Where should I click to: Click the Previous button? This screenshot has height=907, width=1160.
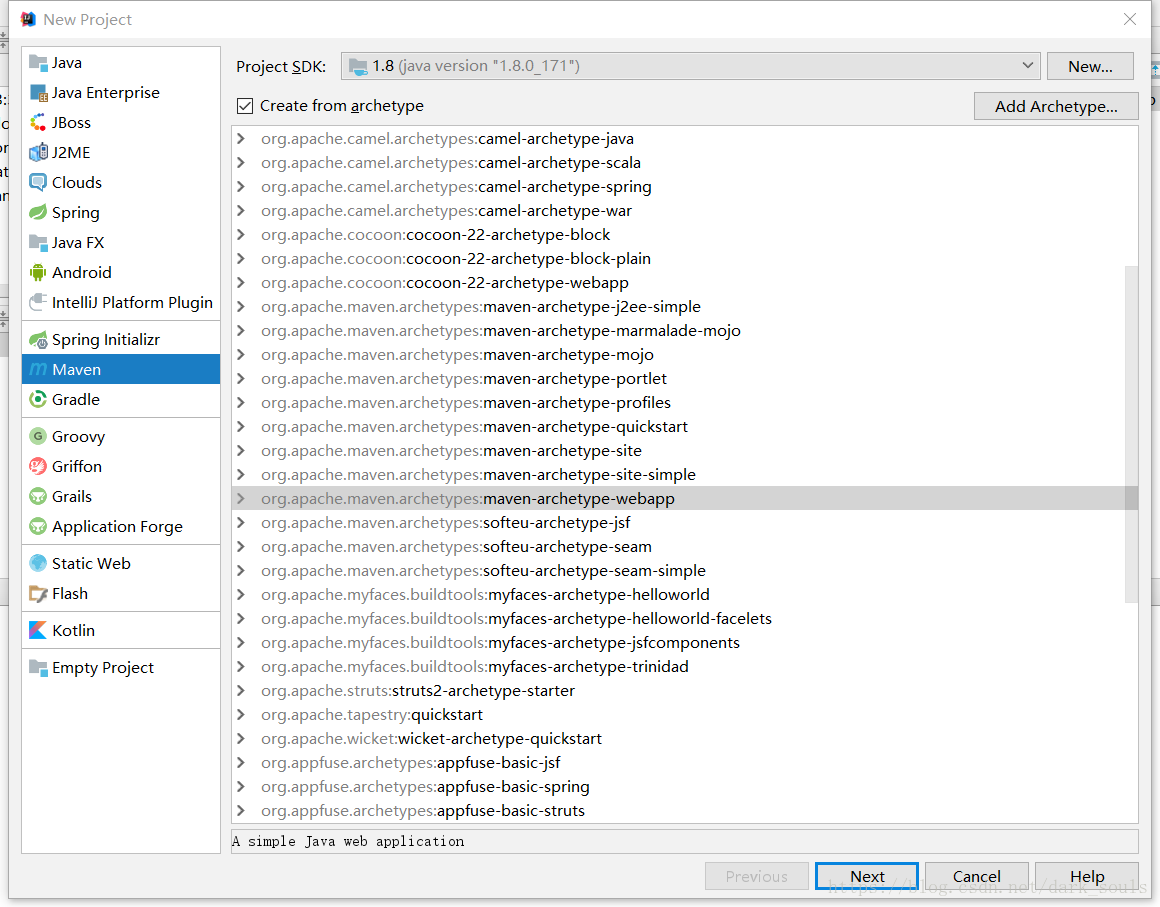pos(756,876)
